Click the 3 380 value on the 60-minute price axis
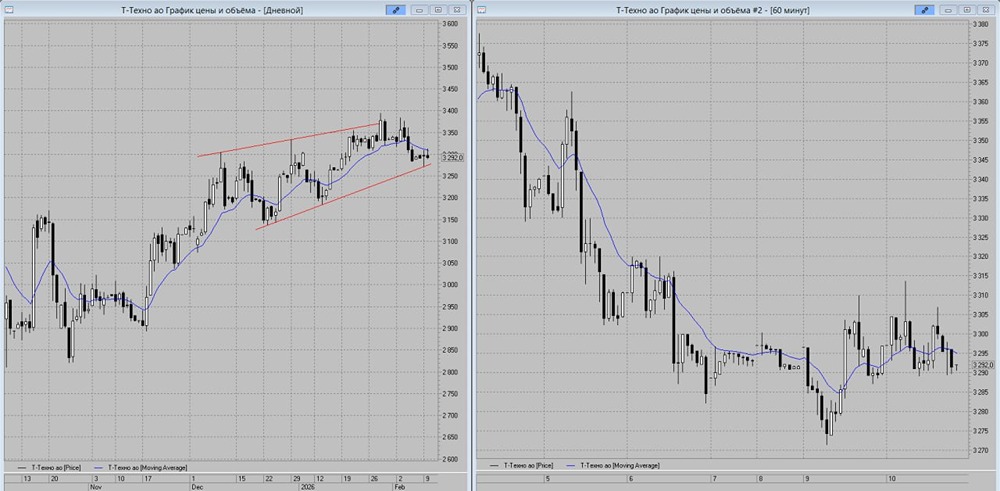Image resolution: width=1000 pixels, height=491 pixels. click(979, 24)
